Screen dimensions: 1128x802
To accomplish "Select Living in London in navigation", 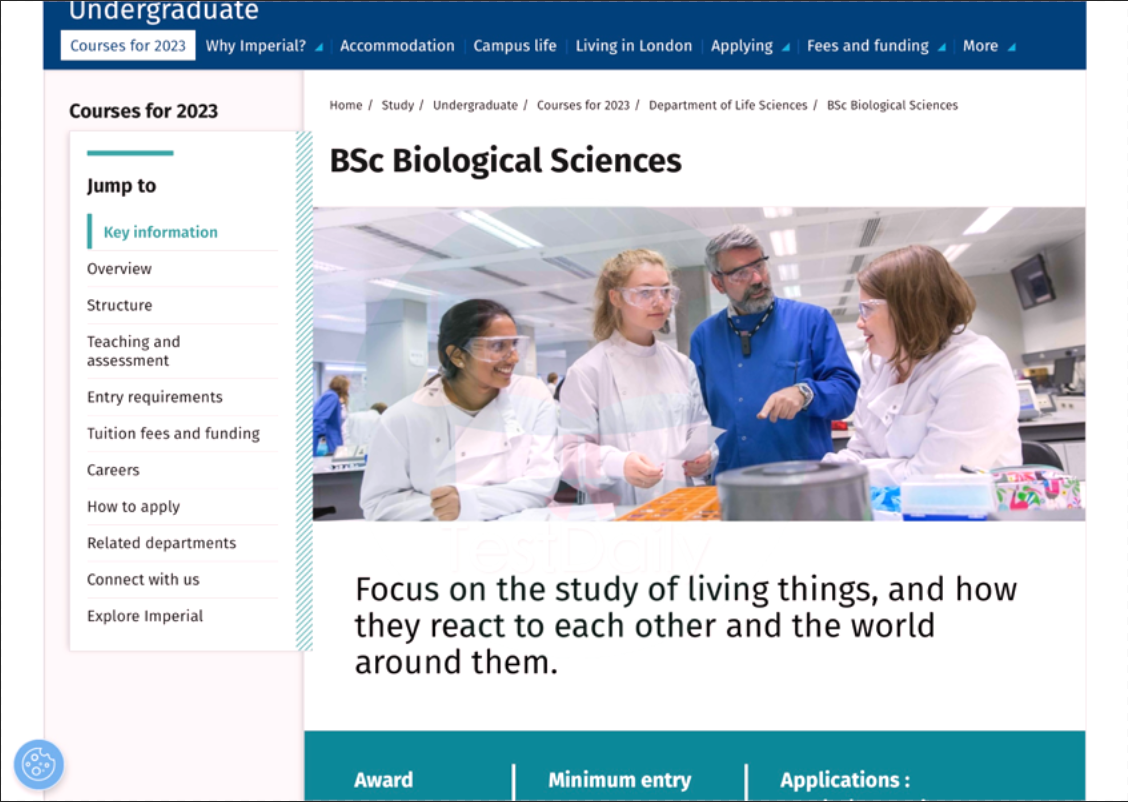I will (x=633, y=45).
